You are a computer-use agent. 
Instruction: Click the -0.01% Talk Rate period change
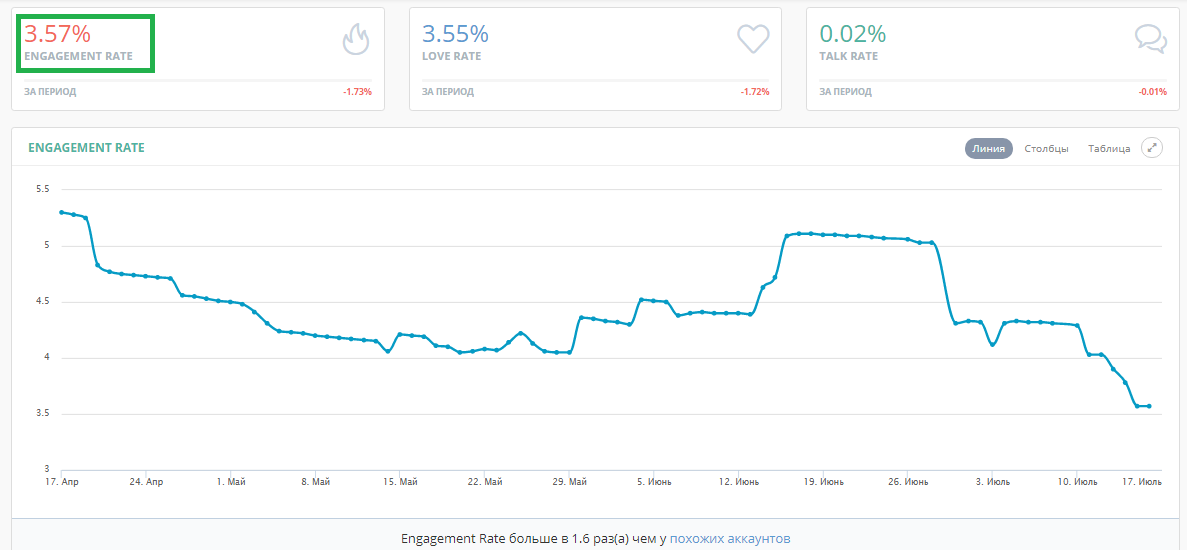coord(1152,92)
